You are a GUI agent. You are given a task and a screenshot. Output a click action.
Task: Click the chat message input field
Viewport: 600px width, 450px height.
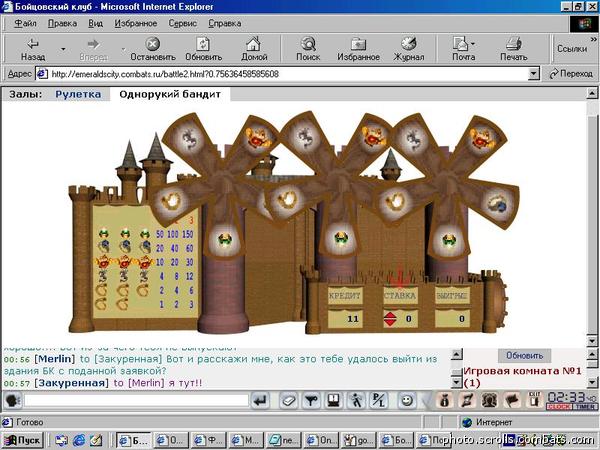[137, 401]
